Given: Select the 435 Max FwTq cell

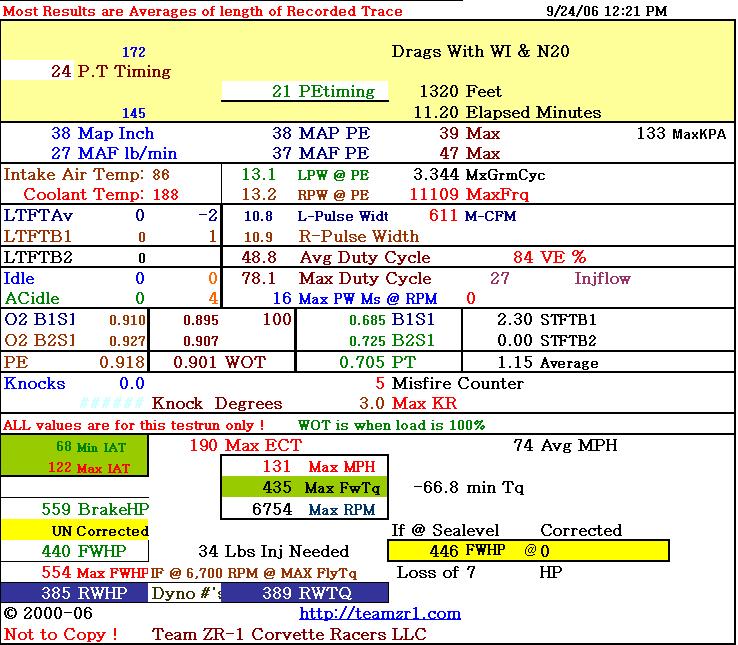Looking at the screenshot, I should (304, 487).
